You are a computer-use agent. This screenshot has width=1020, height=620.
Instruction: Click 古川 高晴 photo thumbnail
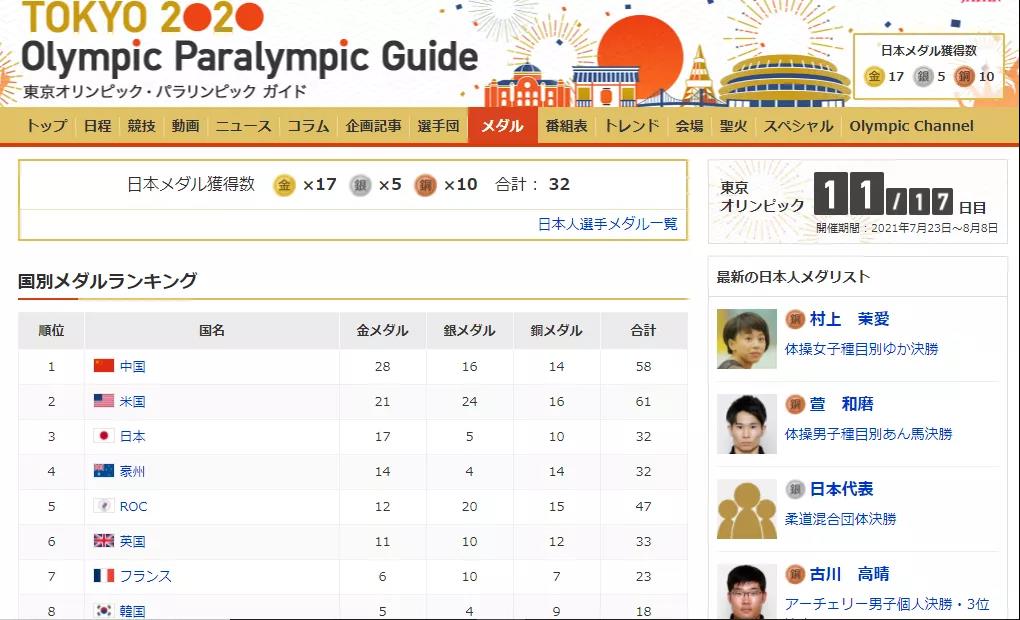coord(747,591)
